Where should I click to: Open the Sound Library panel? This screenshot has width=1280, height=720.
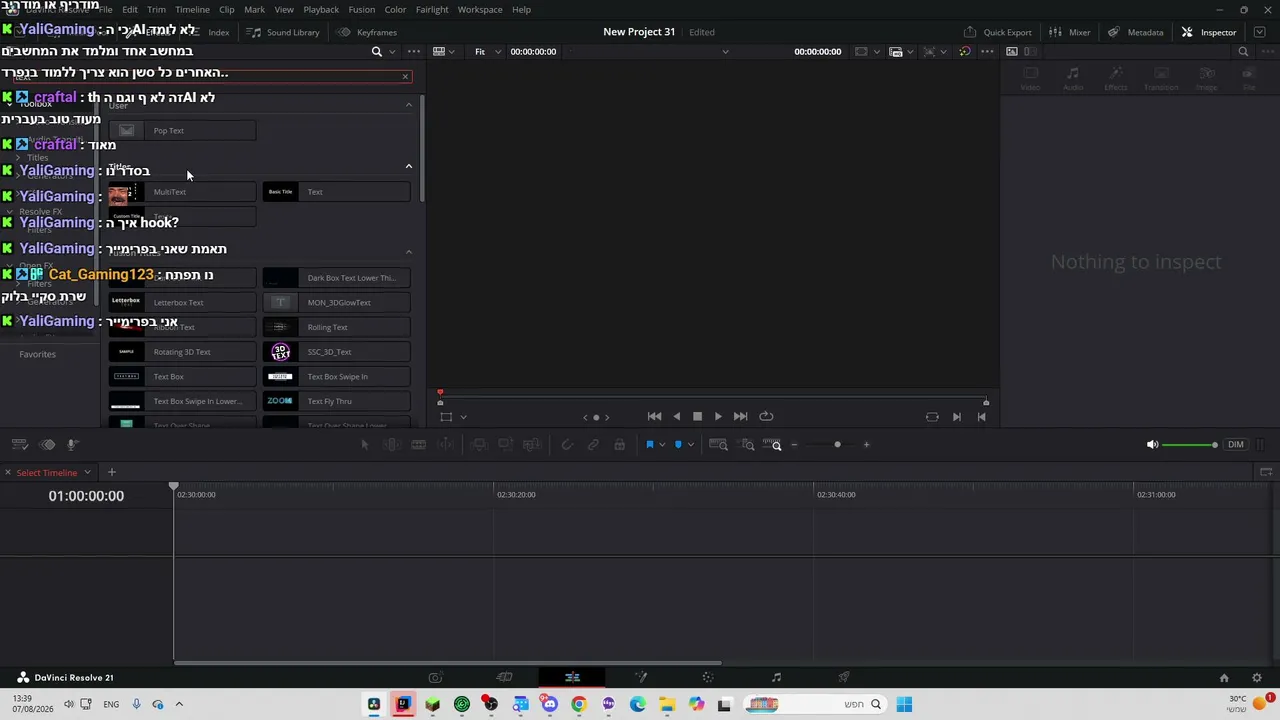click(283, 32)
